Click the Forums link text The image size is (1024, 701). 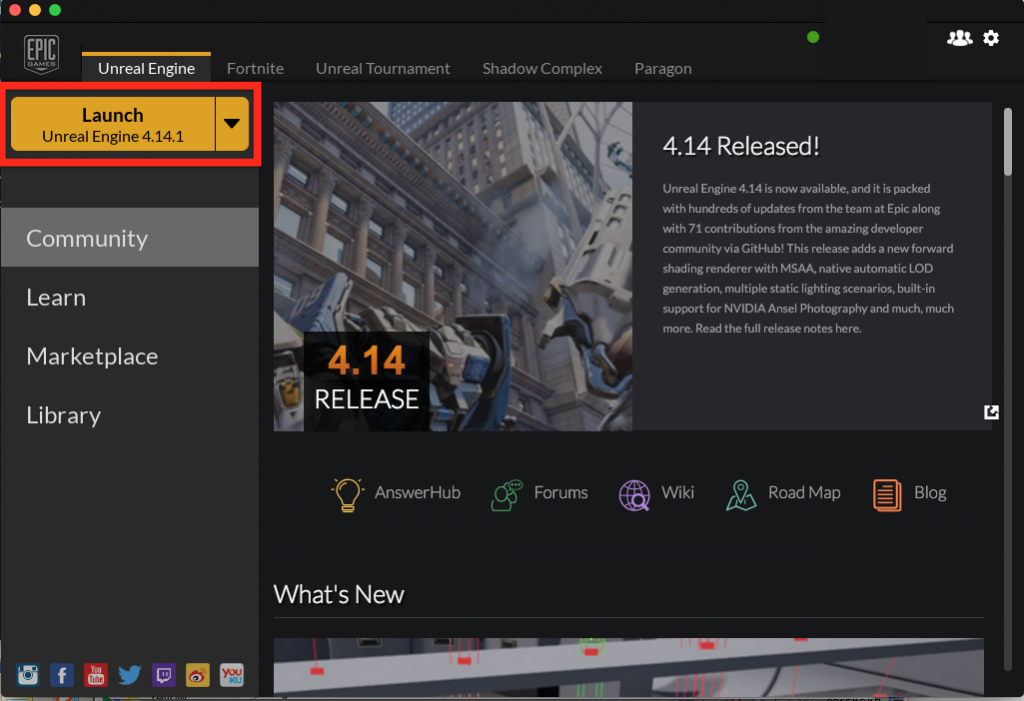click(x=561, y=492)
